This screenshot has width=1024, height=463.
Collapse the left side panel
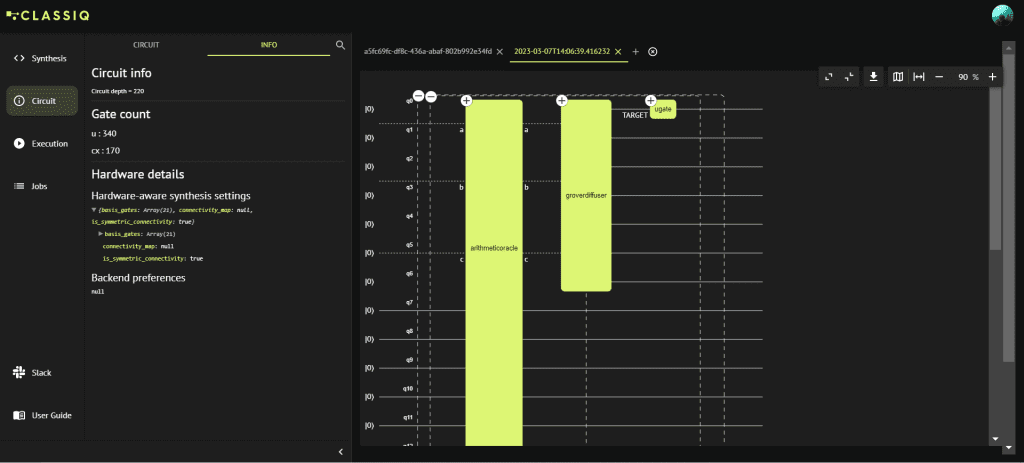point(340,452)
